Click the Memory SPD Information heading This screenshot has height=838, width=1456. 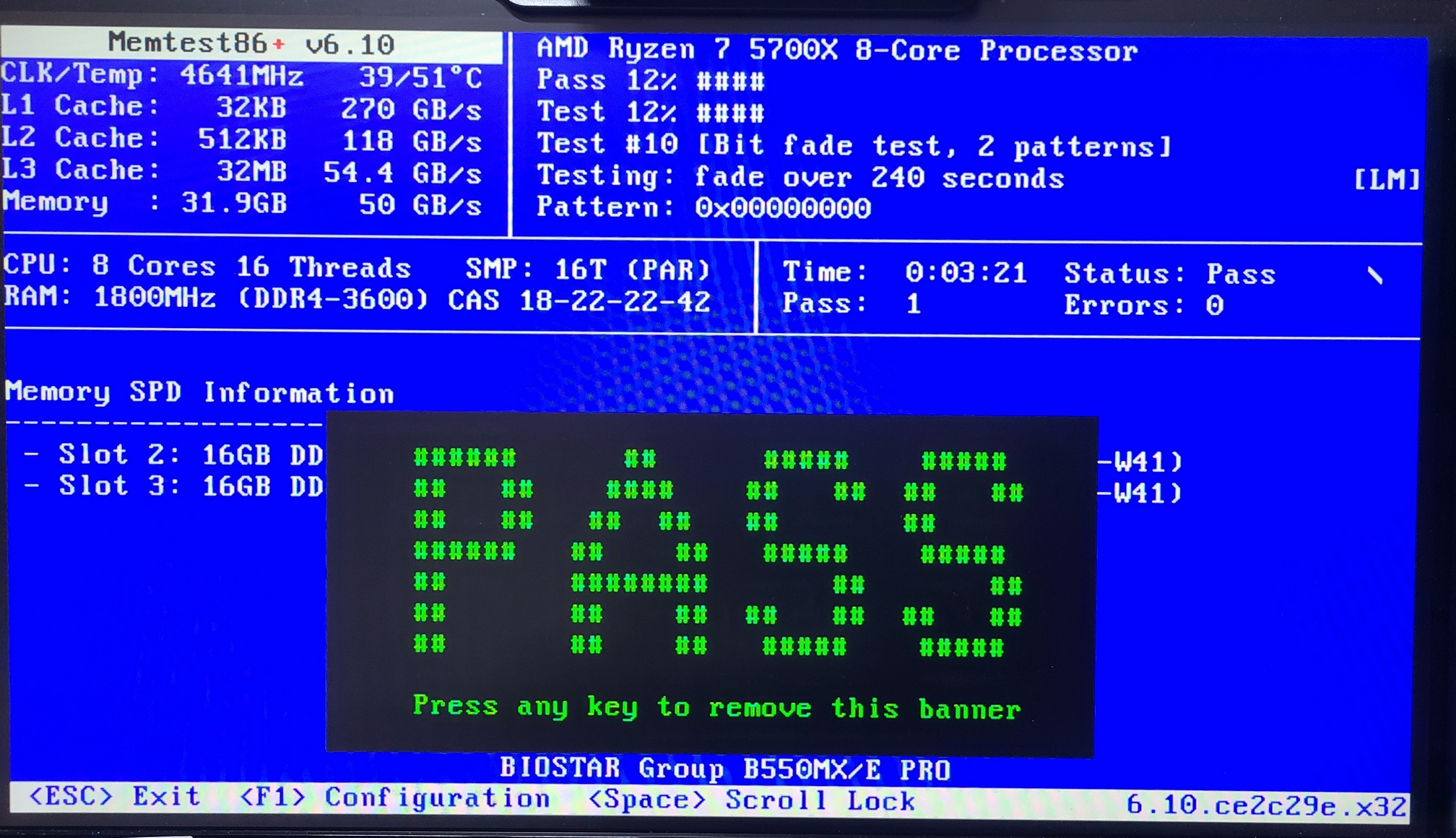point(199,392)
